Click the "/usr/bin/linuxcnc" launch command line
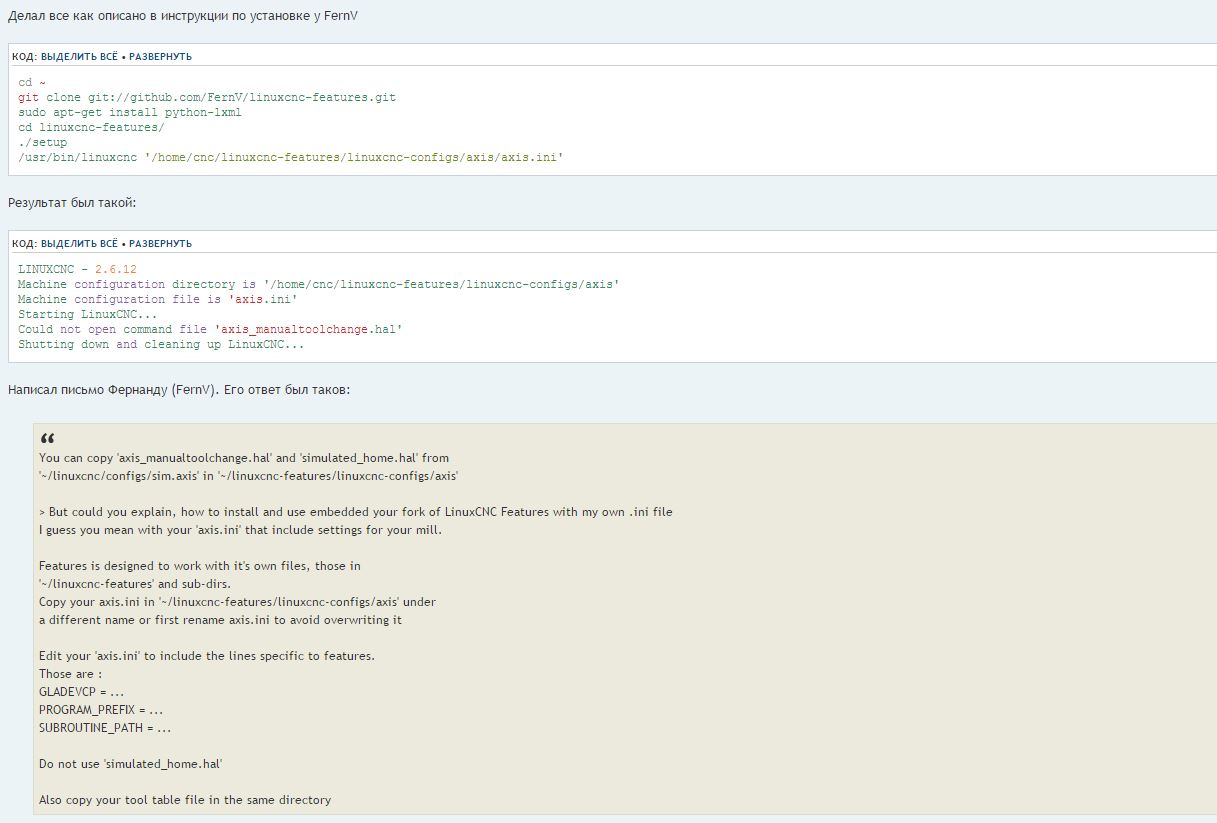 (290, 158)
